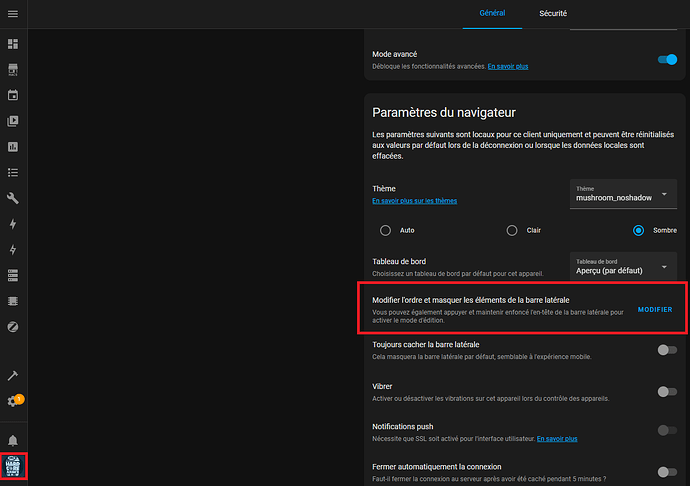Disable the Mode avancé switch
Viewport: 690px width, 486px height.
point(667,60)
